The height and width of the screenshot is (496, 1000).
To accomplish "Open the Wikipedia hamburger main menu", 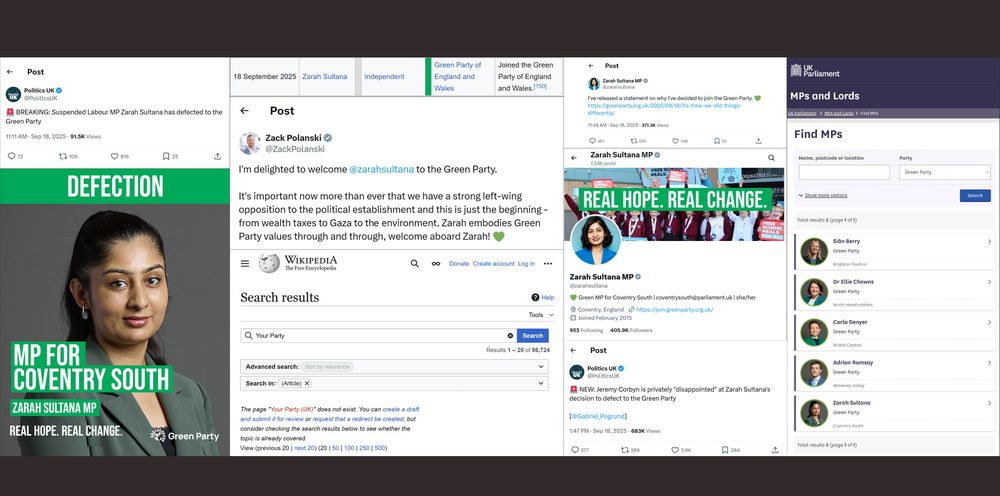I will pyautogui.click(x=245, y=263).
